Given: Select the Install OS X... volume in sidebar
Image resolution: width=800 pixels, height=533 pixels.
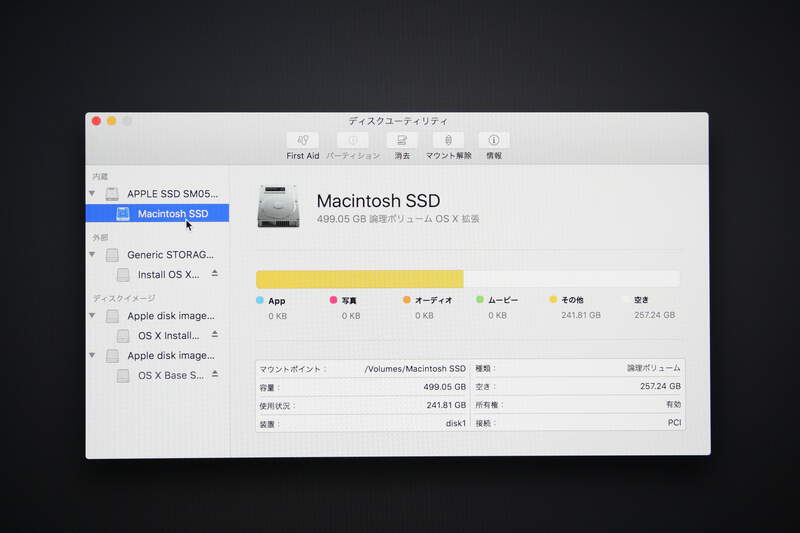Looking at the screenshot, I should click(x=168, y=274).
